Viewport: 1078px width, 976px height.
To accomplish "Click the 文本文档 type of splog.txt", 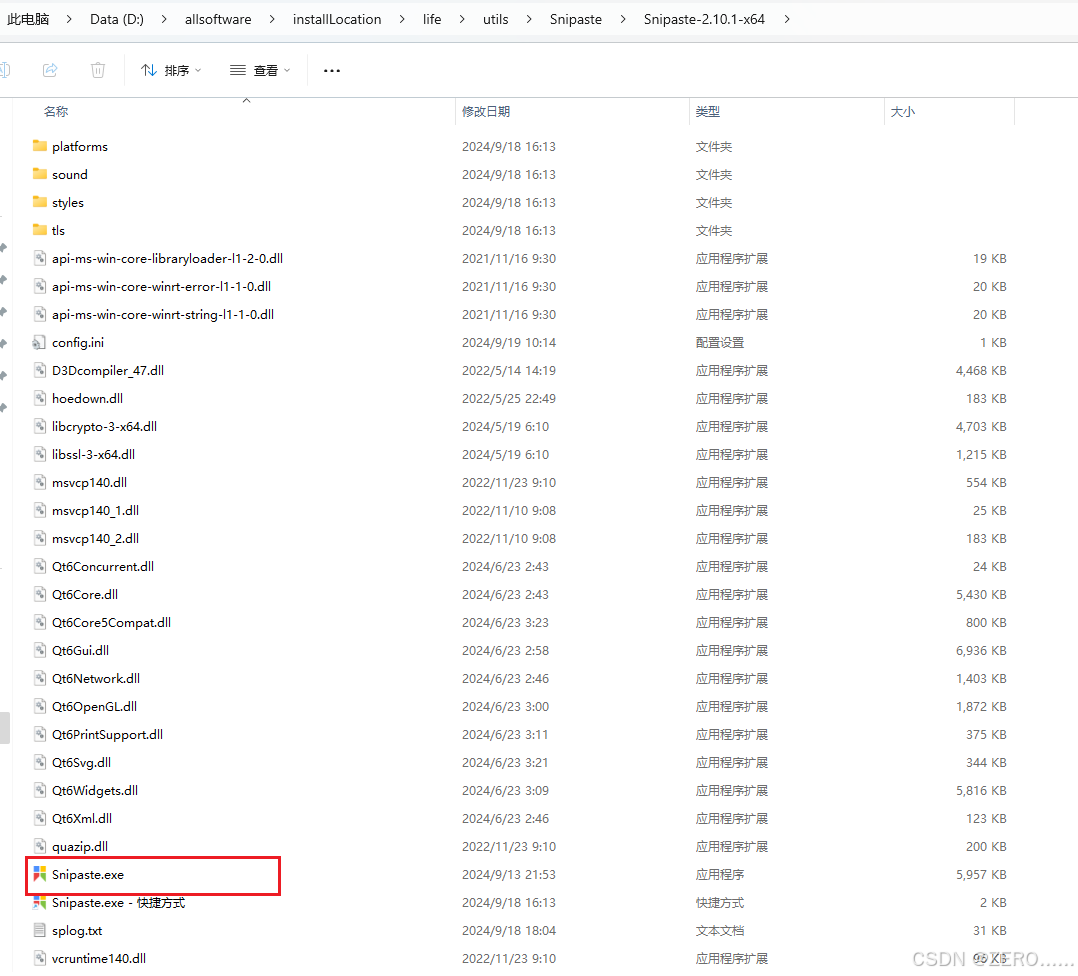I will coord(719,931).
